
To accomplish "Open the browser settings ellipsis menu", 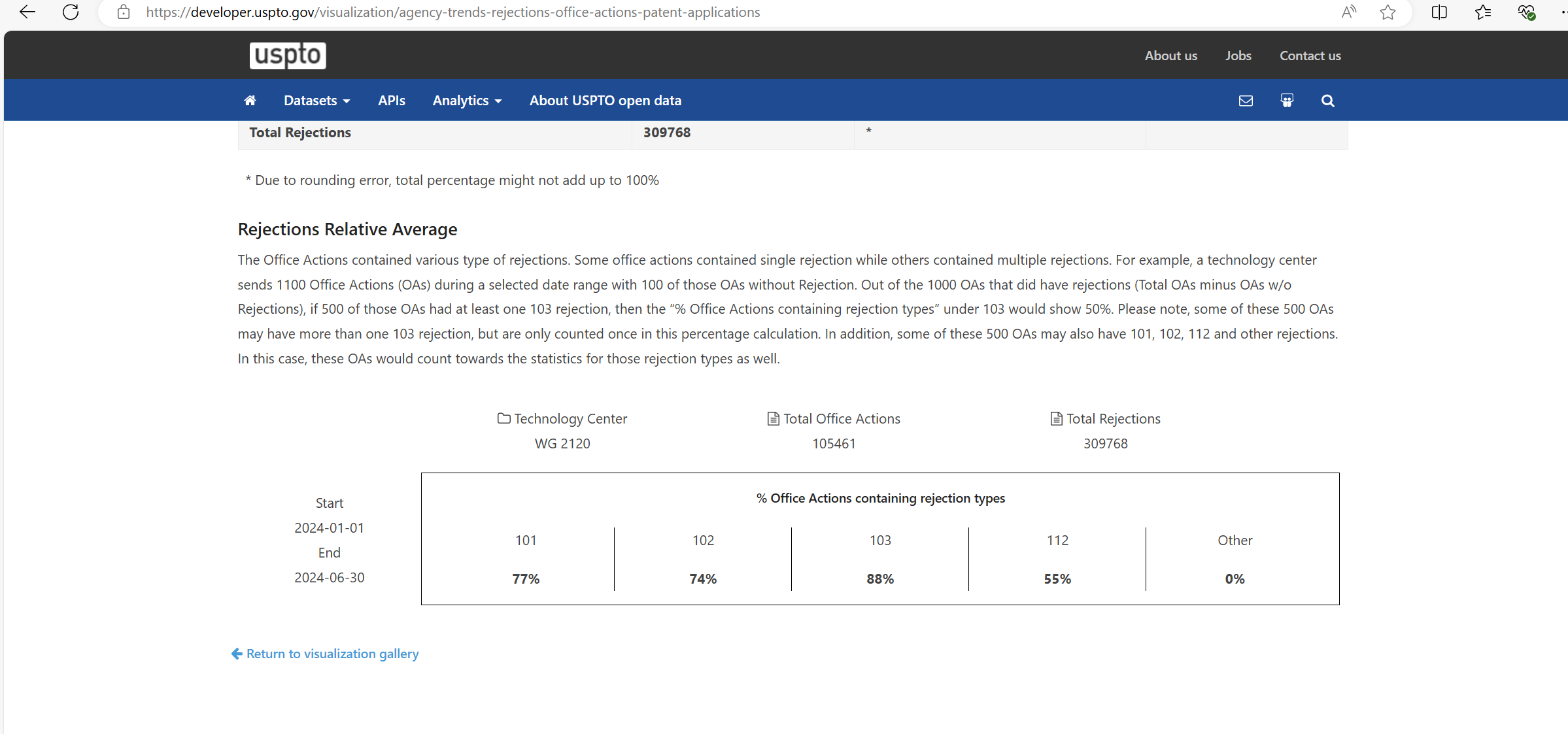I will [1563, 12].
